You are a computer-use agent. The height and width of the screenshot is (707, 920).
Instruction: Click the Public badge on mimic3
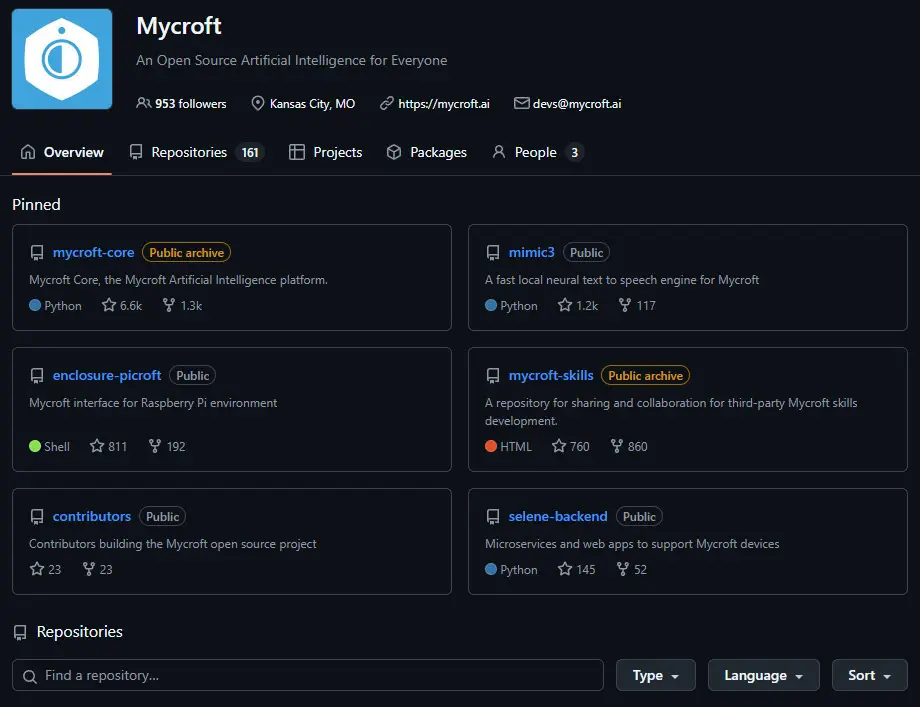point(587,252)
